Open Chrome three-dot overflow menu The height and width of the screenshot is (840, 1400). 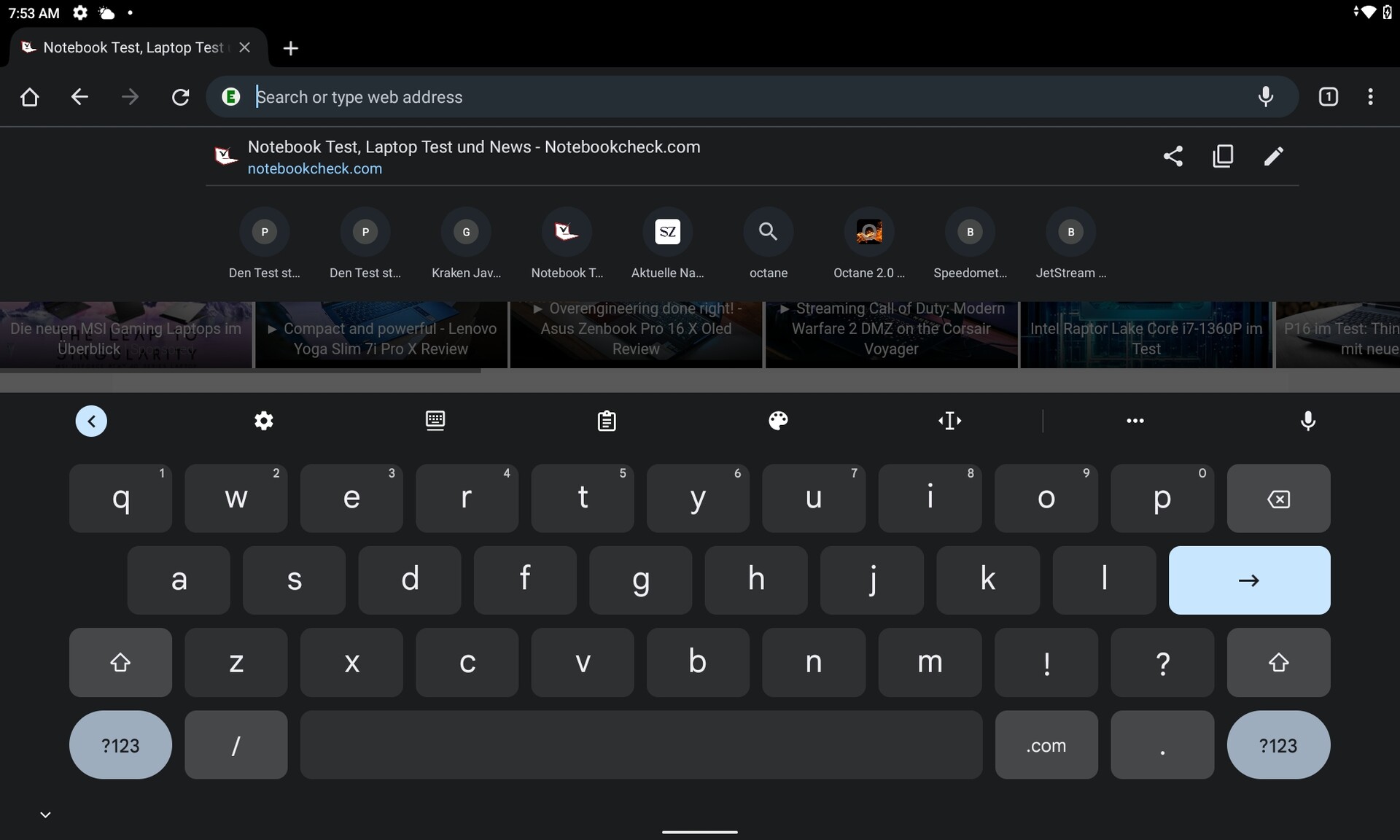[x=1370, y=97]
